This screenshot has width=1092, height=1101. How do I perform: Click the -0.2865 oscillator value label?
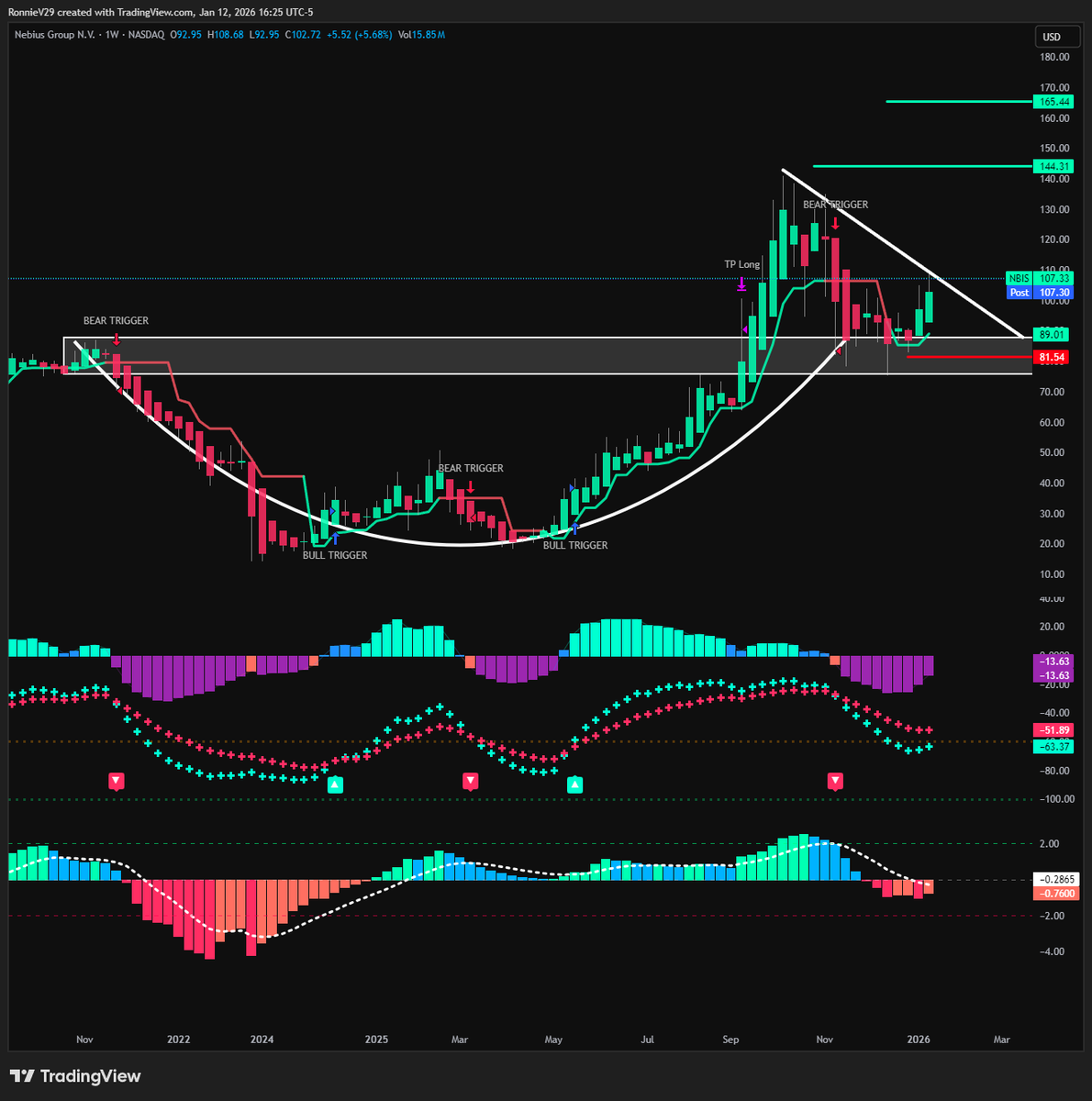click(1054, 879)
